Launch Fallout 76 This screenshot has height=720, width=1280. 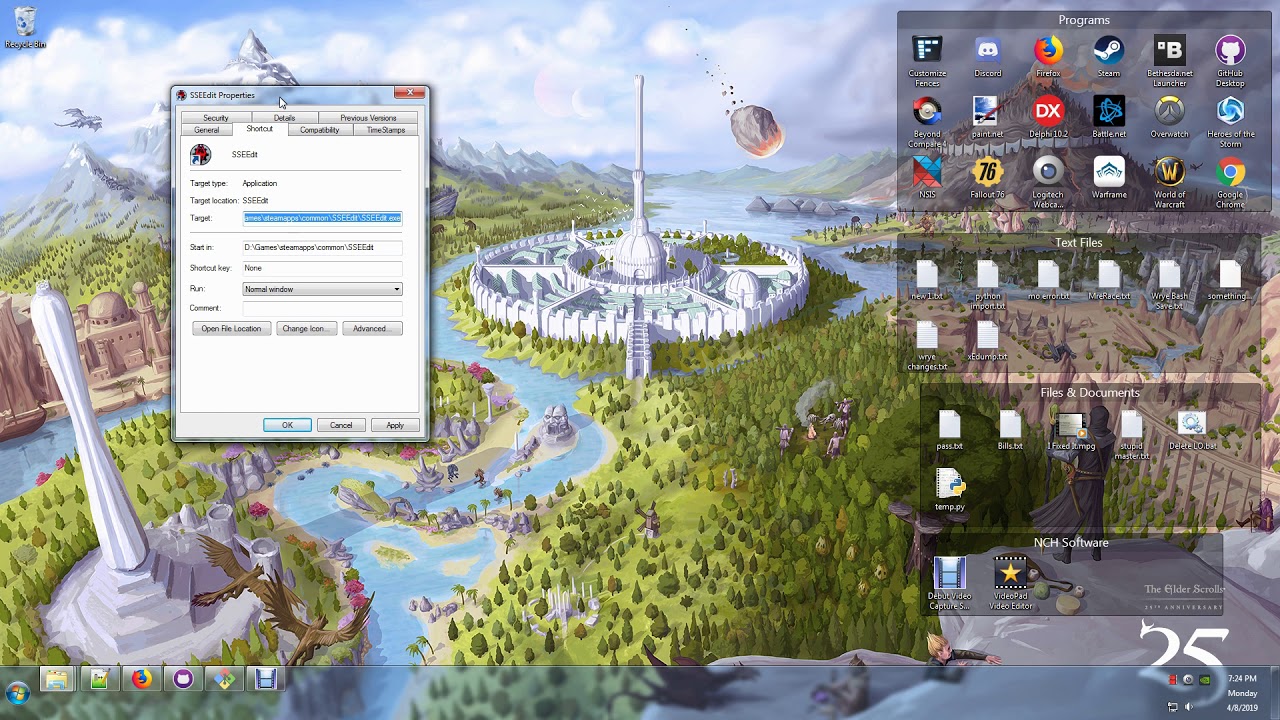[987, 178]
